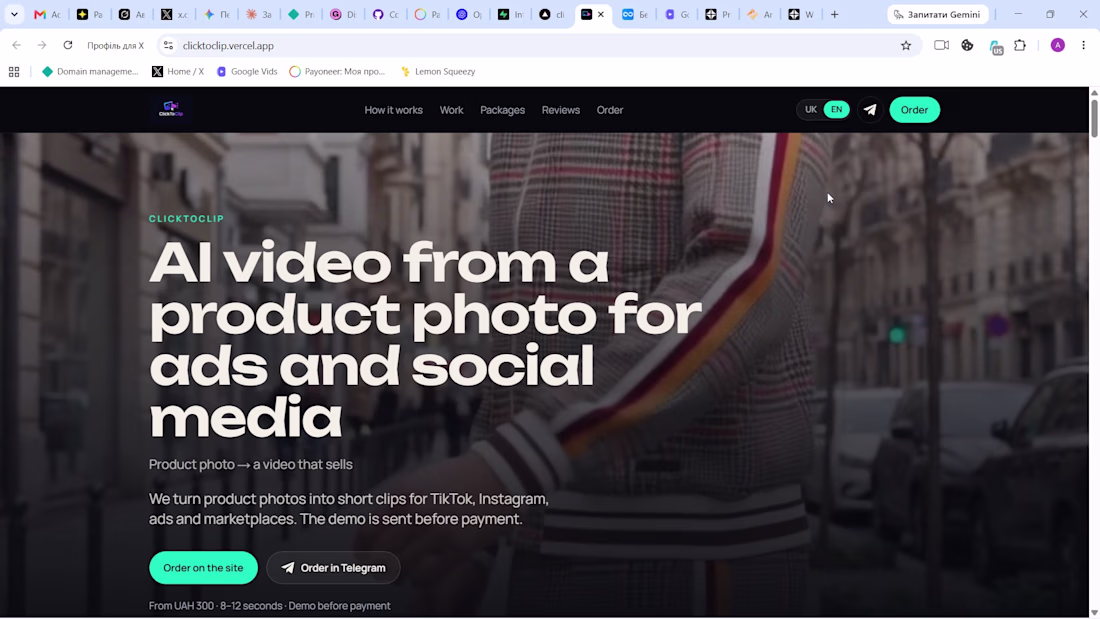Reload the current page

pos(68,46)
